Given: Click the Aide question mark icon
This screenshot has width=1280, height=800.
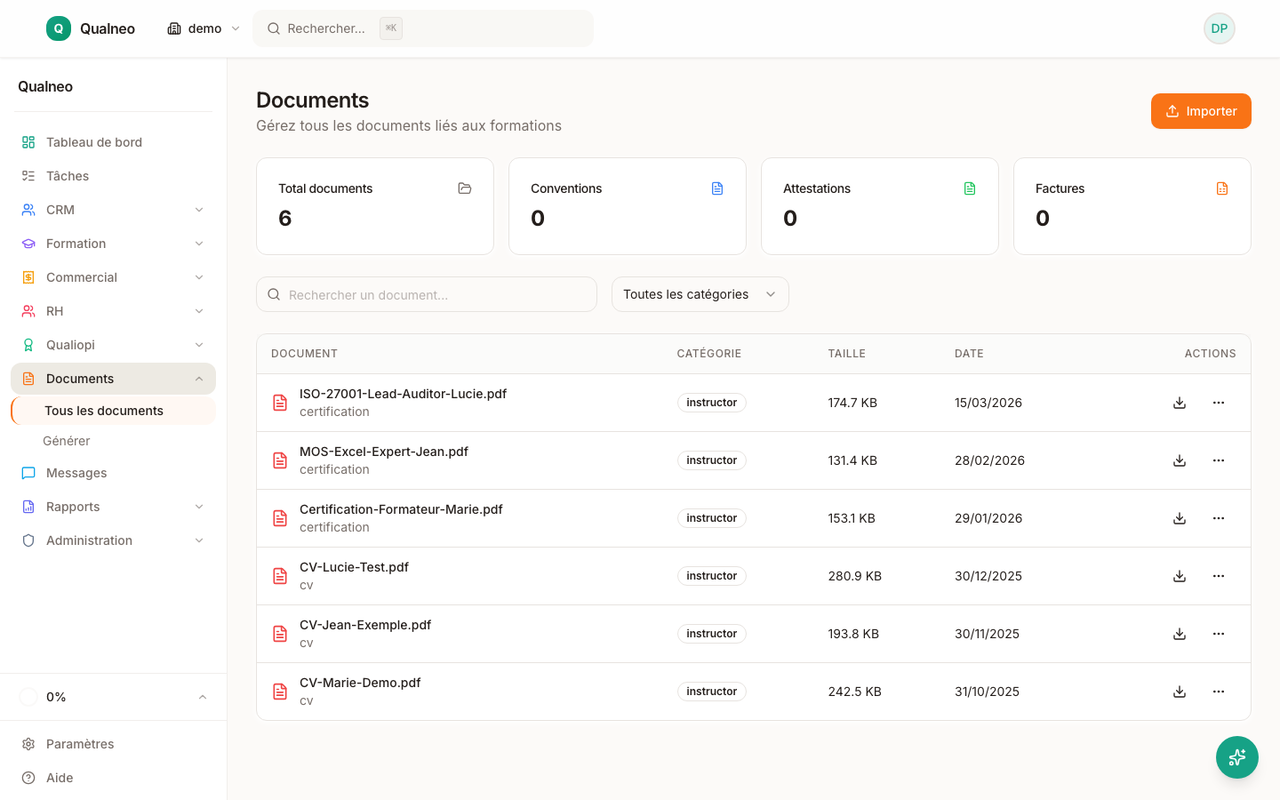Looking at the screenshot, I should (x=28, y=778).
